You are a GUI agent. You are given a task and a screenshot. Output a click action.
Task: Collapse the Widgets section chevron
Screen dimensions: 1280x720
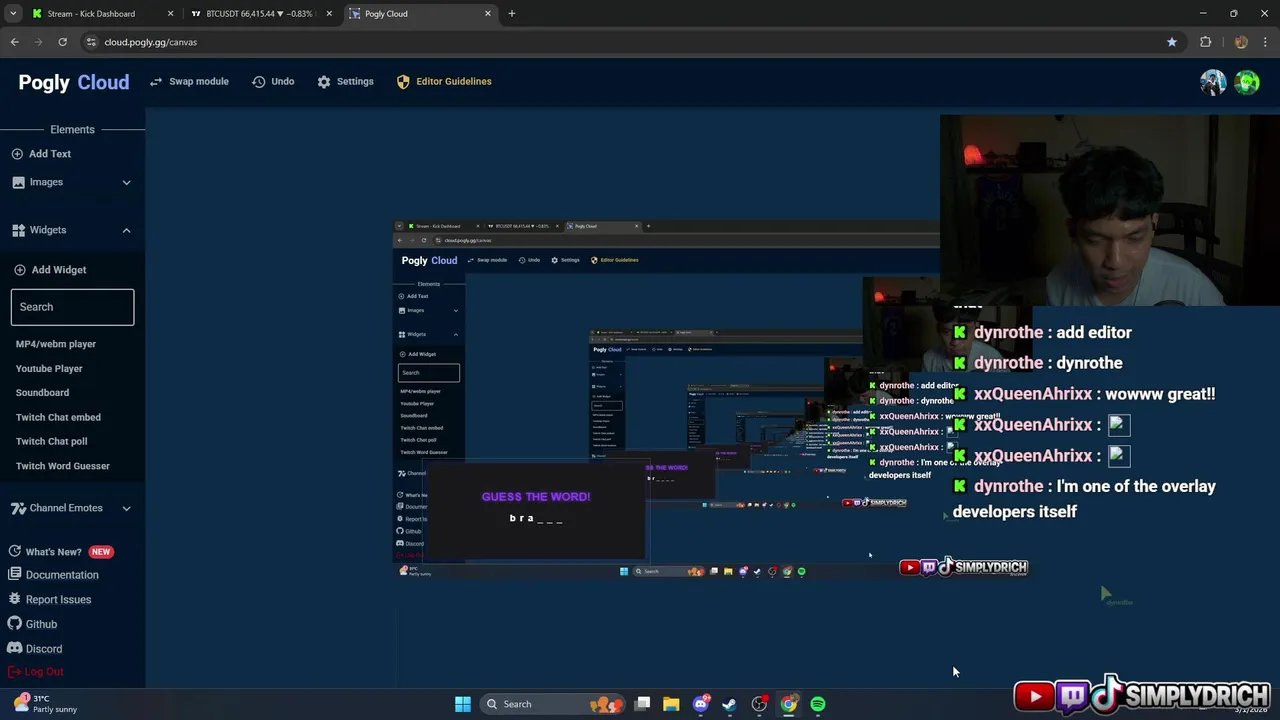tap(126, 230)
